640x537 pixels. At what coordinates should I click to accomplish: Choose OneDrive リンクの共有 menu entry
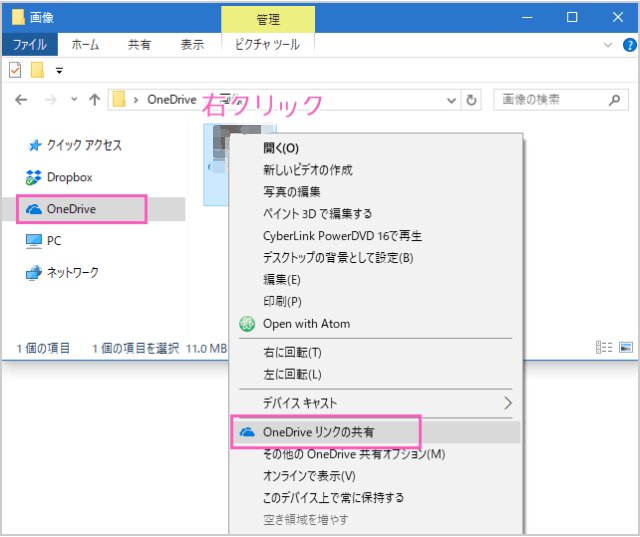376,432
